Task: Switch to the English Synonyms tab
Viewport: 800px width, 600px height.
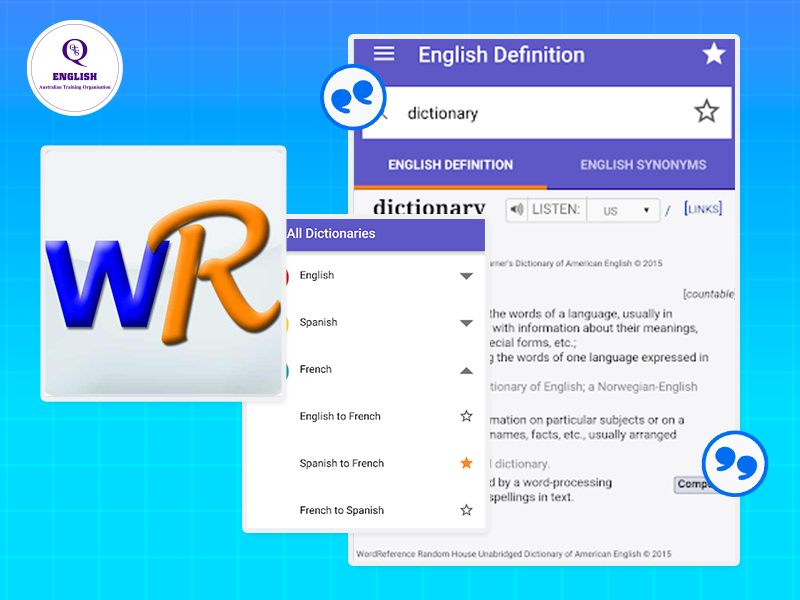Action: [643, 165]
